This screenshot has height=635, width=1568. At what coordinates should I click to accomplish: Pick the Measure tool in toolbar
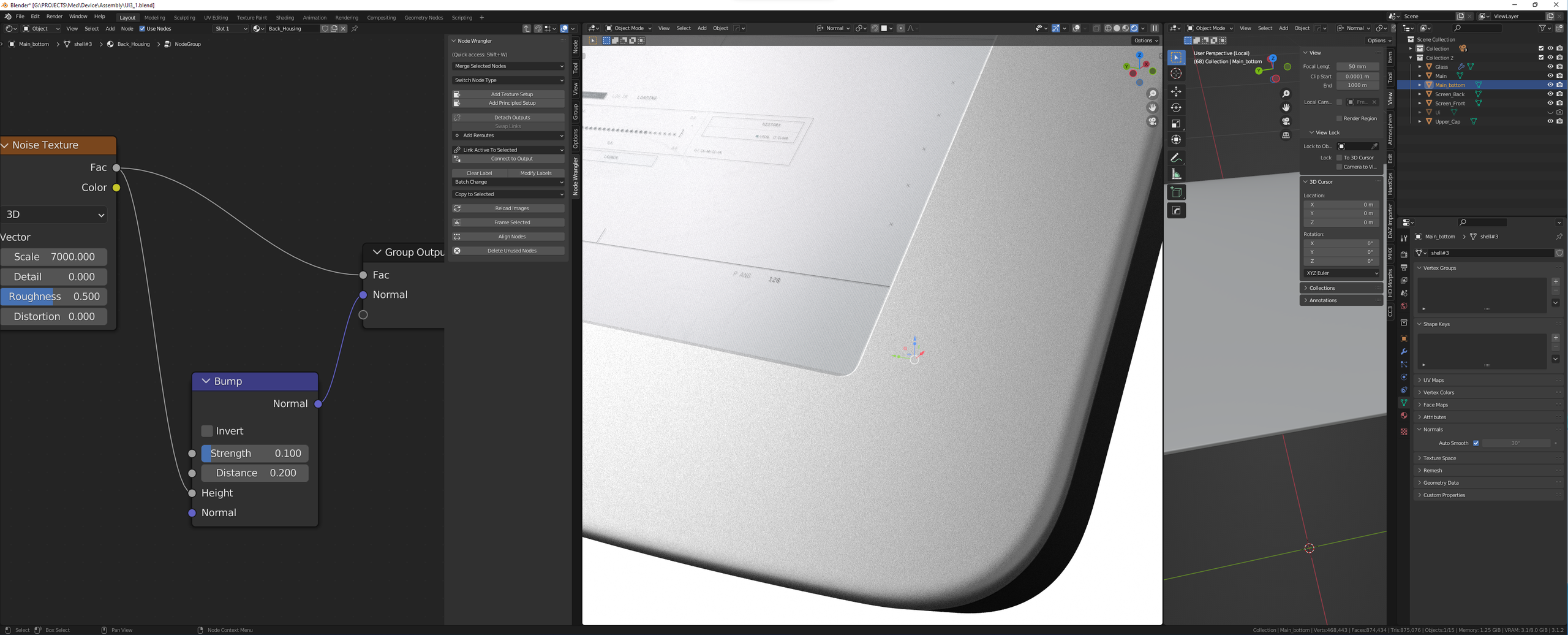tap(1176, 175)
